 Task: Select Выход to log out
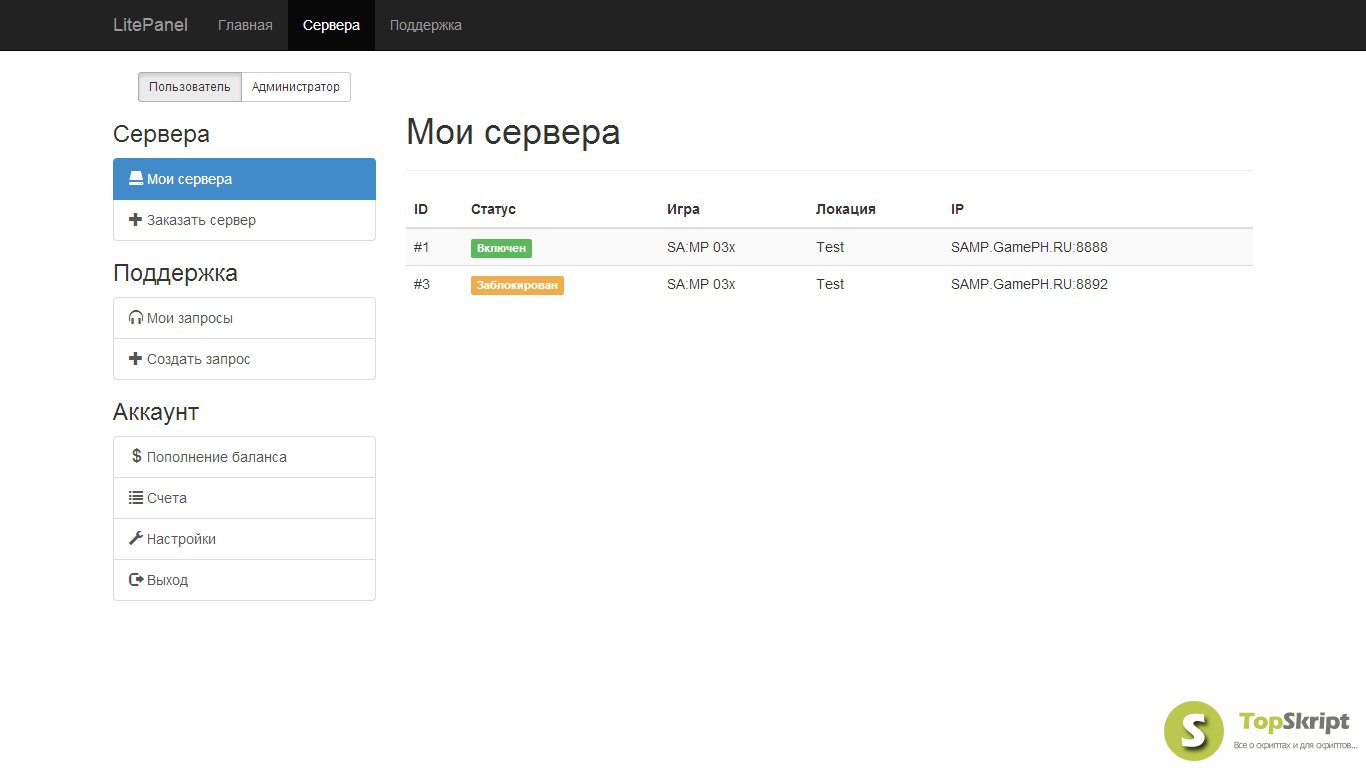244,580
